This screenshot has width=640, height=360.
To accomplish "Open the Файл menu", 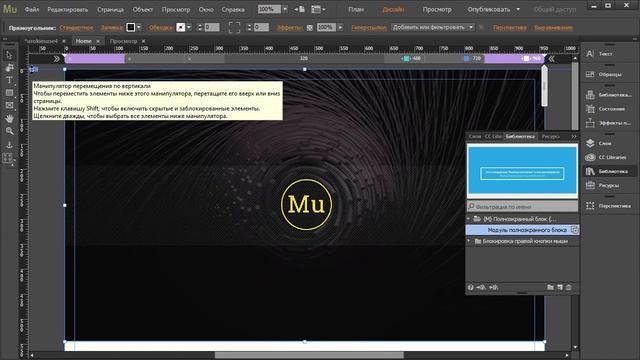I will click(32, 9).
